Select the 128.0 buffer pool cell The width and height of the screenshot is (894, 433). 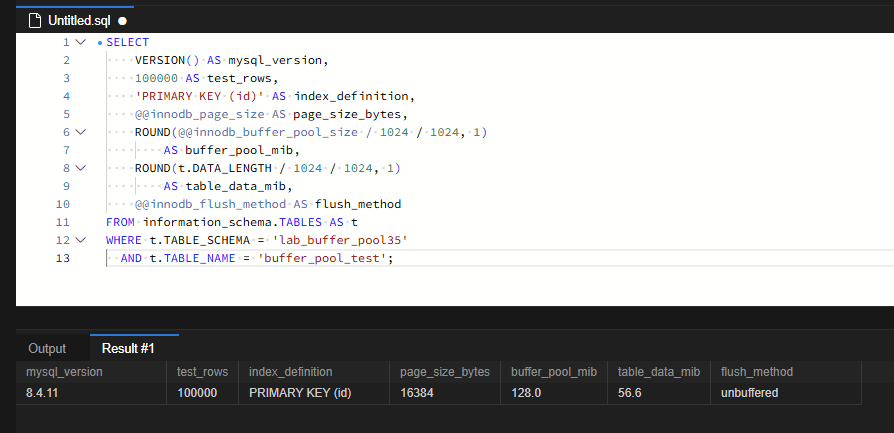(554, 393)
